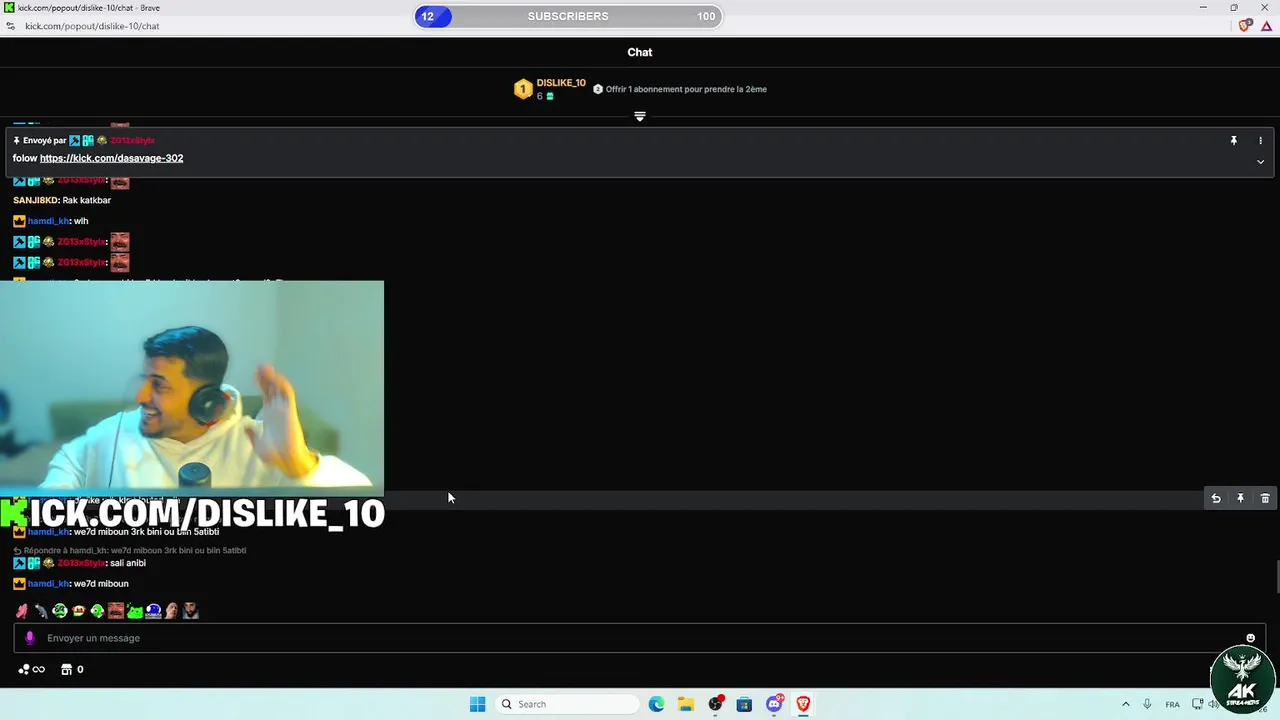Open the gift shop icon showing 0
1280x720 pixels.
point(72,669)
